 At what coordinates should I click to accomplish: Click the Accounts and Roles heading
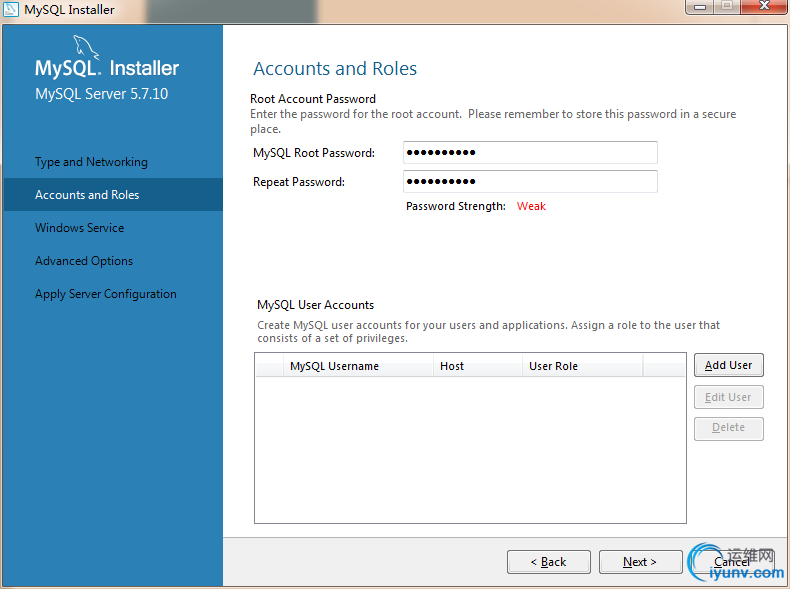(335, 69)
